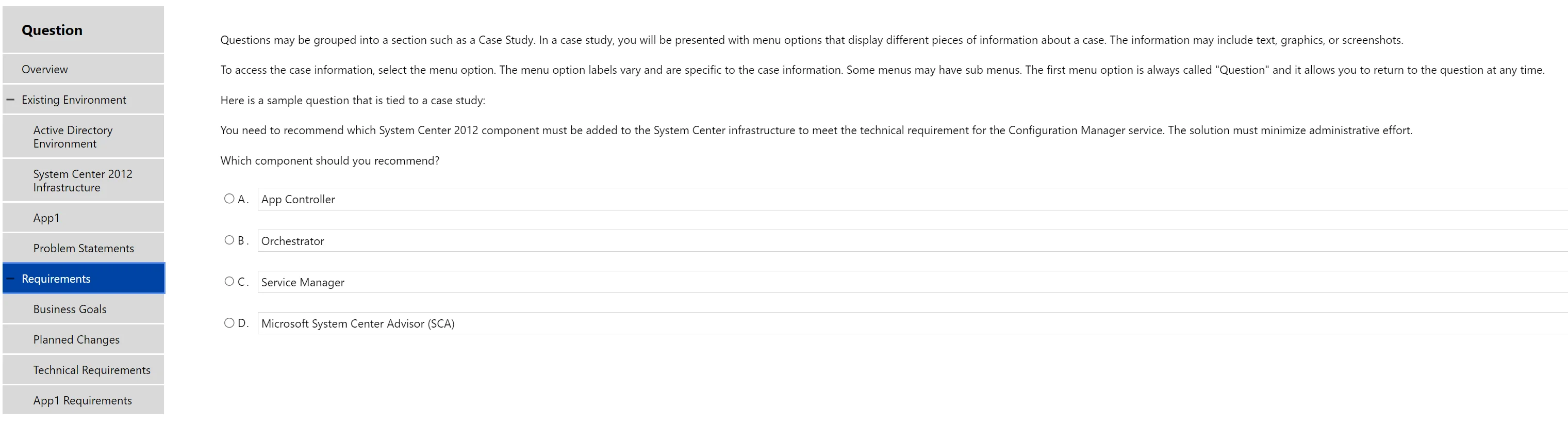Select radio button D for SCA
Image resolution: width=1568 pixels, height=423 pixels.
229,322
